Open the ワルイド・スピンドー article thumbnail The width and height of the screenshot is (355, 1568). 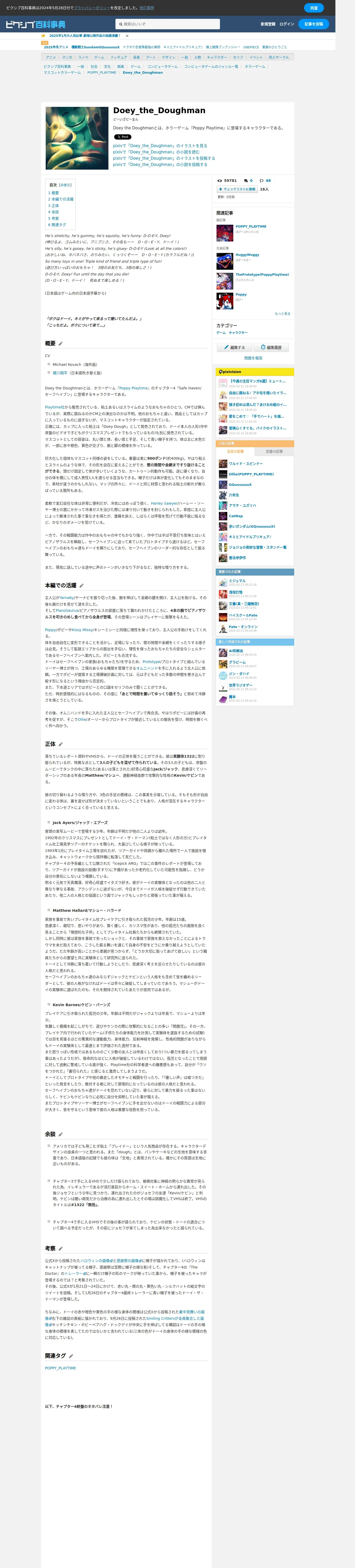[223, 464]
